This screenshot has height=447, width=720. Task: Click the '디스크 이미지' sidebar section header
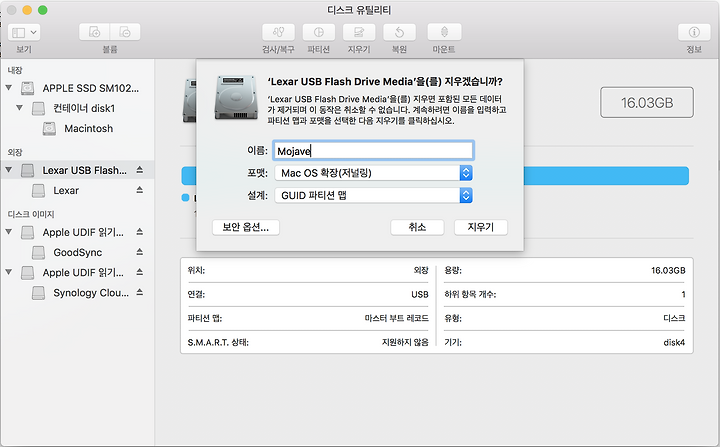[31, 214]
